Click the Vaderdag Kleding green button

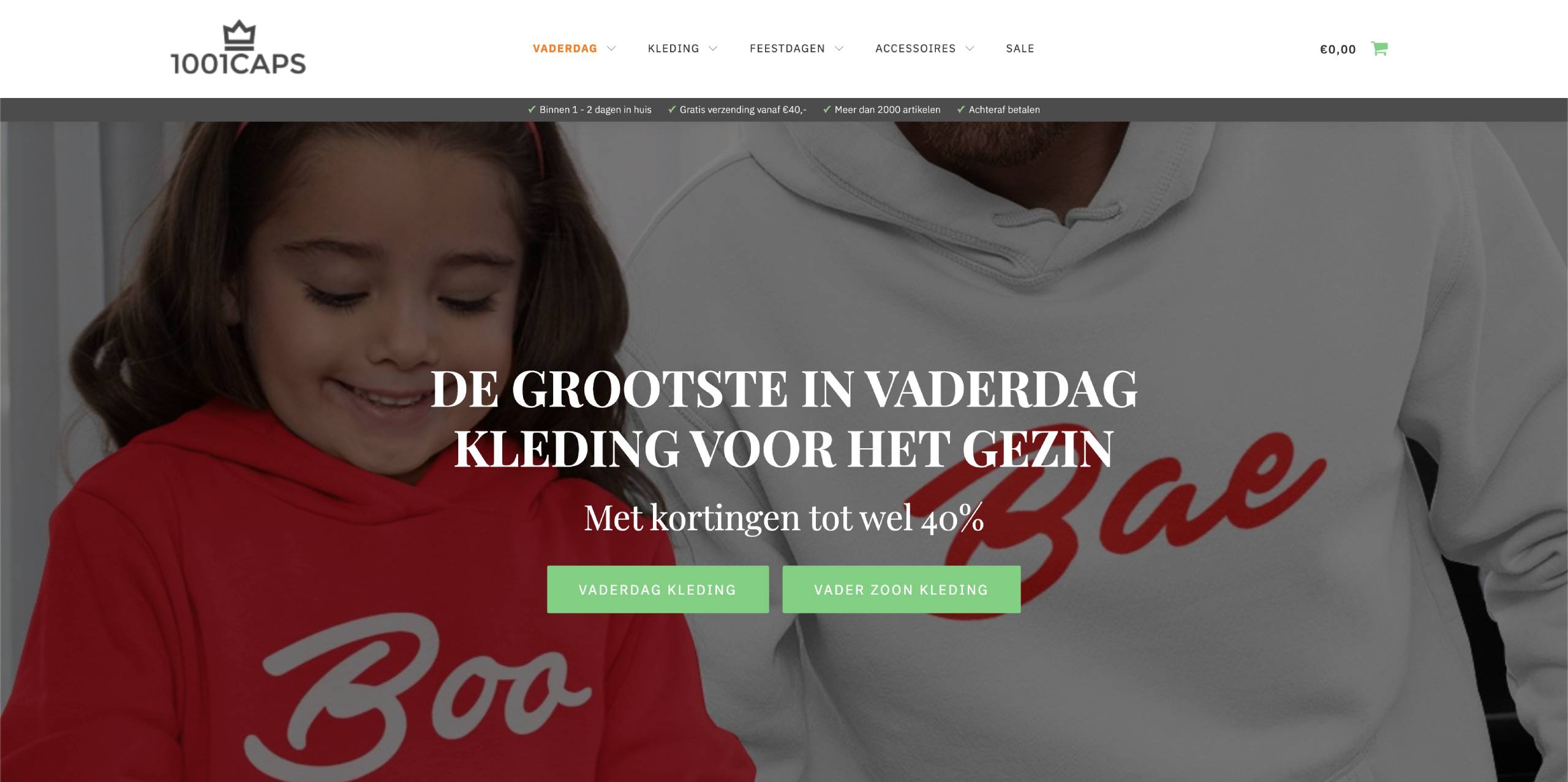(658, 589)
